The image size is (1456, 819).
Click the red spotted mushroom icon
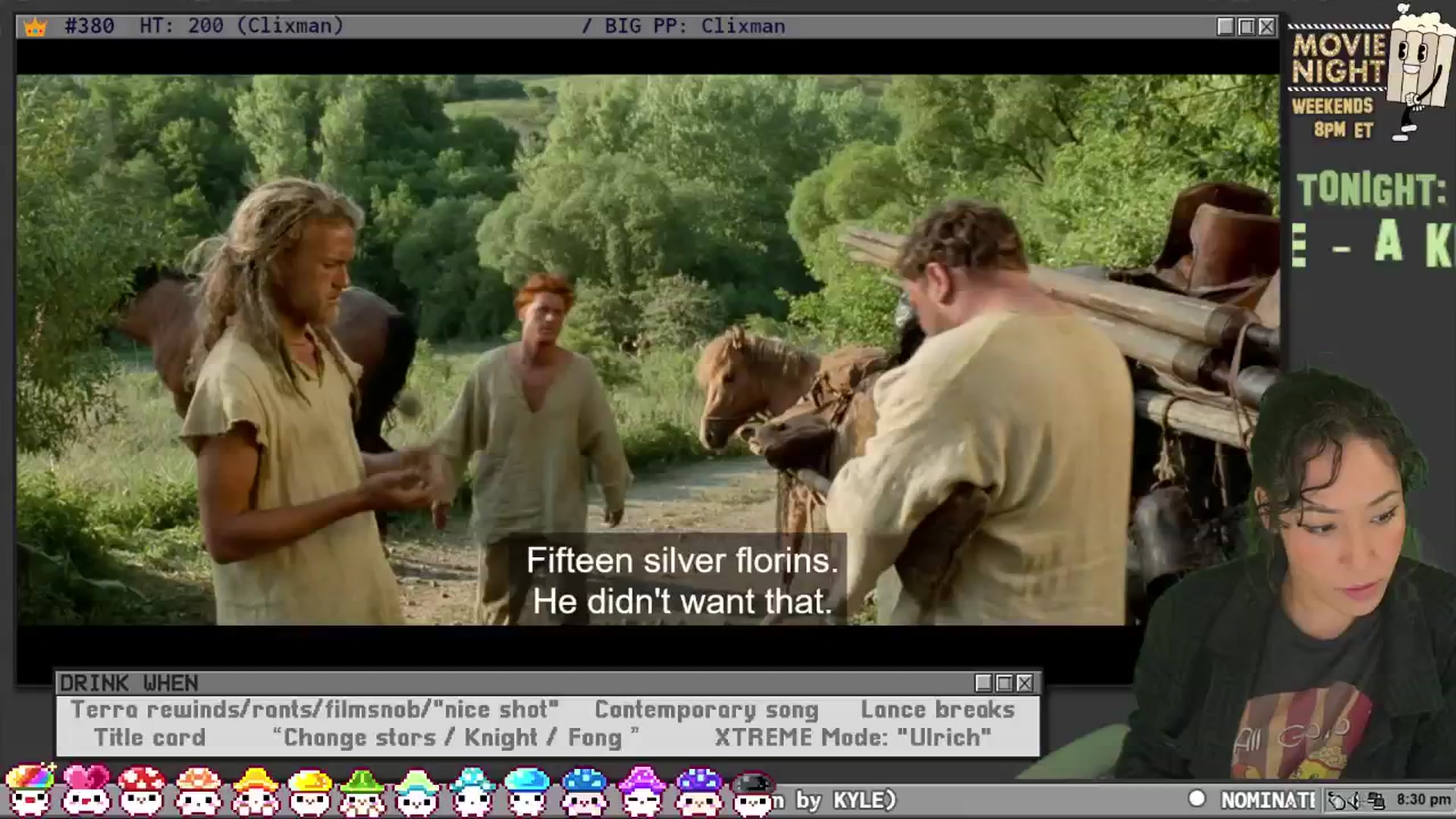pyautogui.click(x=142, y=789)
